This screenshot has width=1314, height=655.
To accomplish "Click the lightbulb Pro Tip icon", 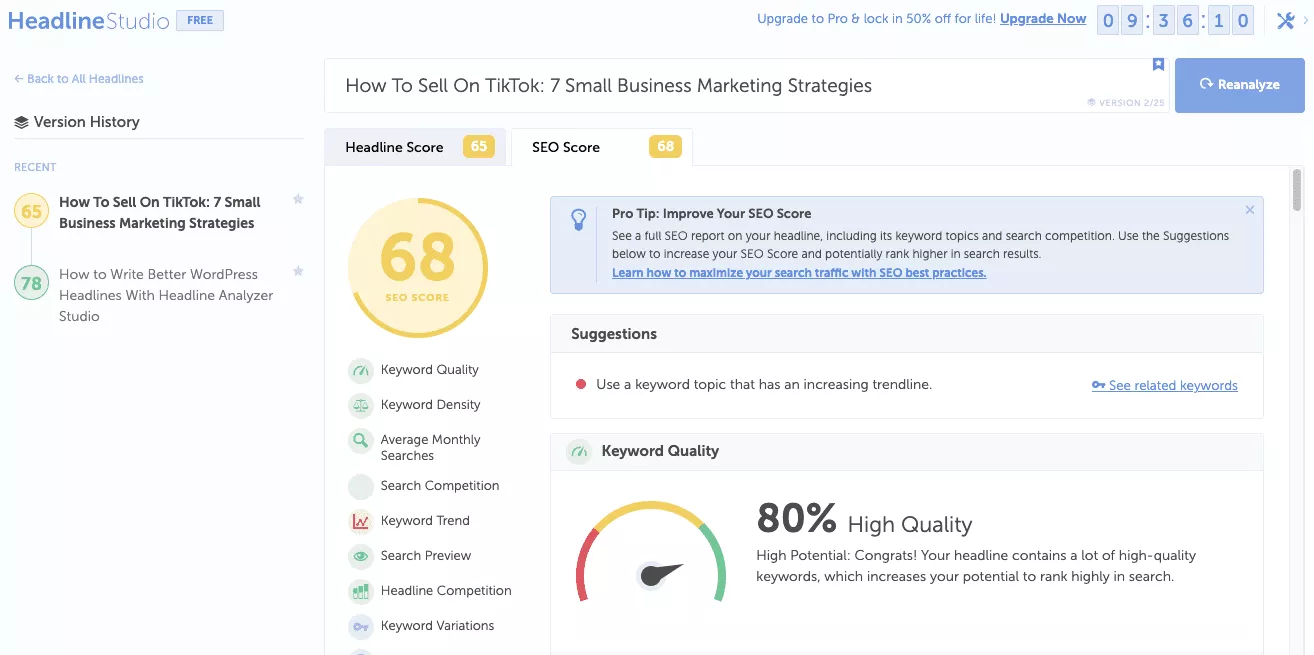I will tap(578, 220).
